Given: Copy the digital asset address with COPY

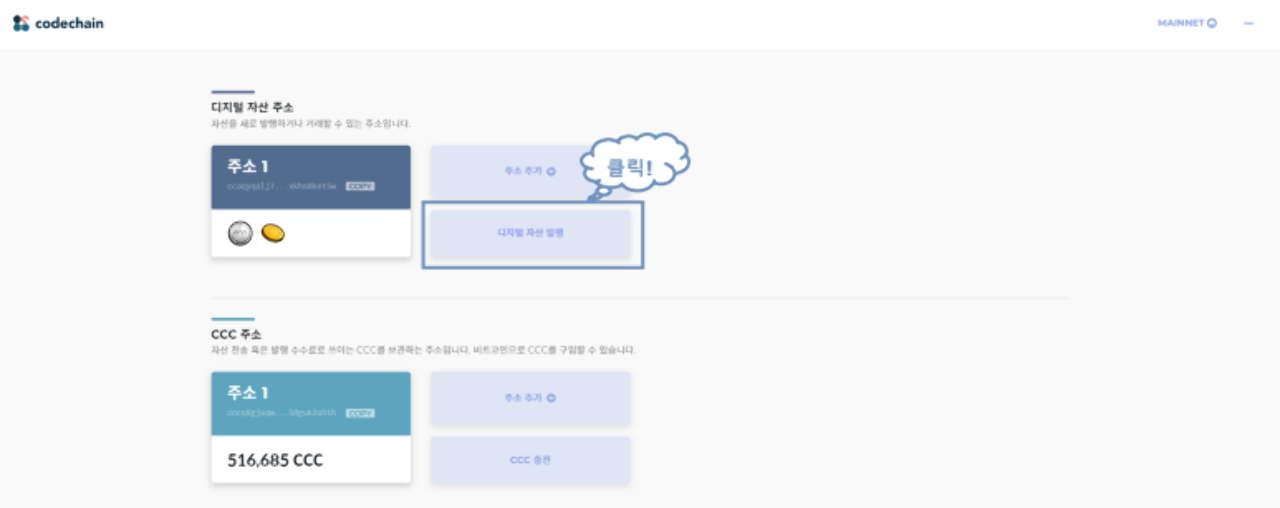Looking at the screenshot, I should point(360,186).
